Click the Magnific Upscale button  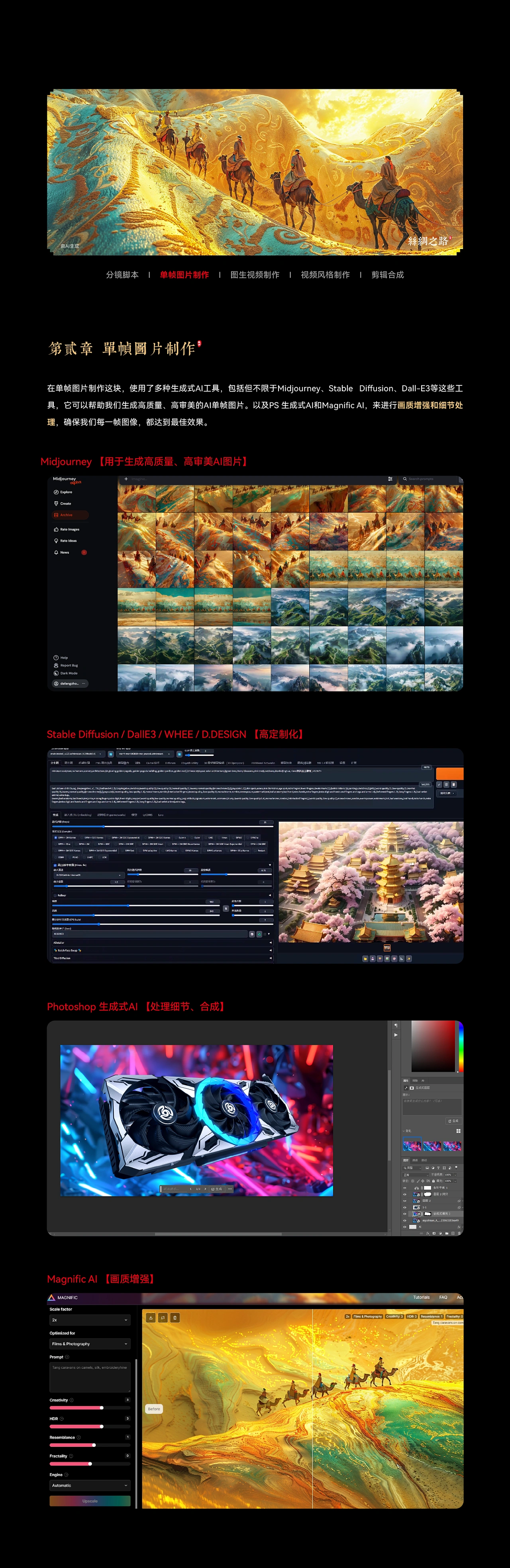(x=90, y=1501)
